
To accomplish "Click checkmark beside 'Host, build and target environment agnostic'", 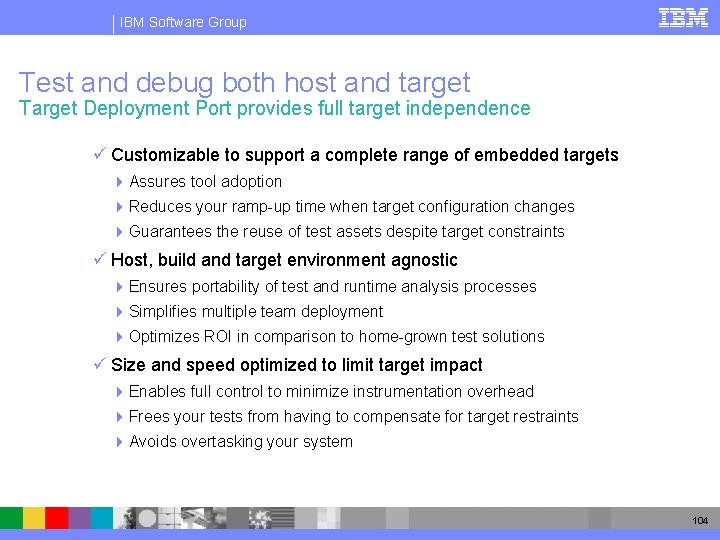I will click(99, 259).
